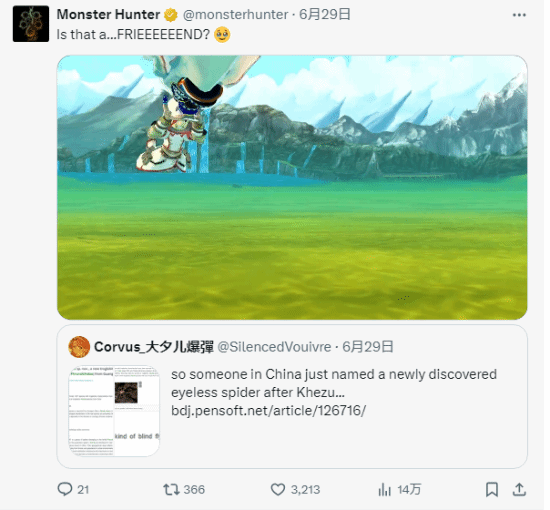Open the quoted post about eyeless spider
Image resolution: width=550 pixels, height=510 pixels.
[292, 396]
